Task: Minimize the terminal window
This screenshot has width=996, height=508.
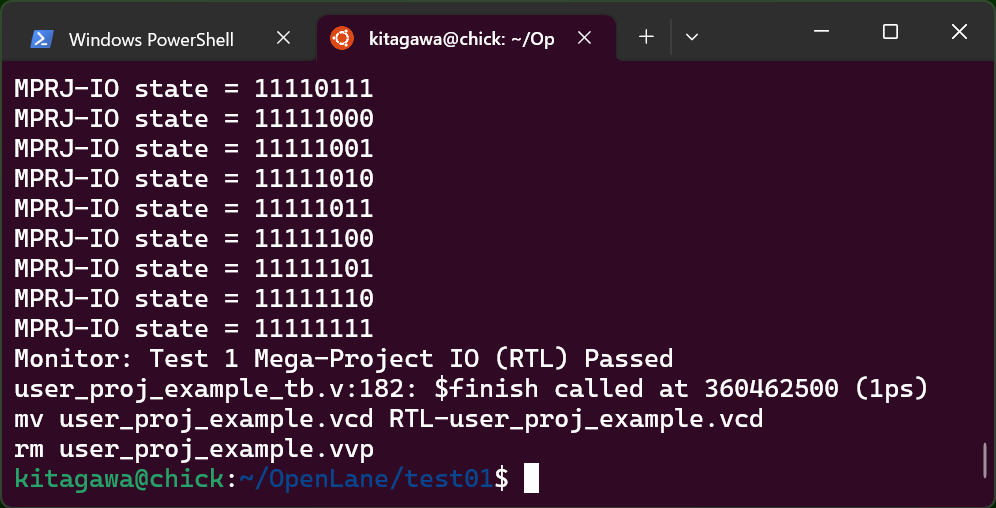Action: tap(822, 31)
